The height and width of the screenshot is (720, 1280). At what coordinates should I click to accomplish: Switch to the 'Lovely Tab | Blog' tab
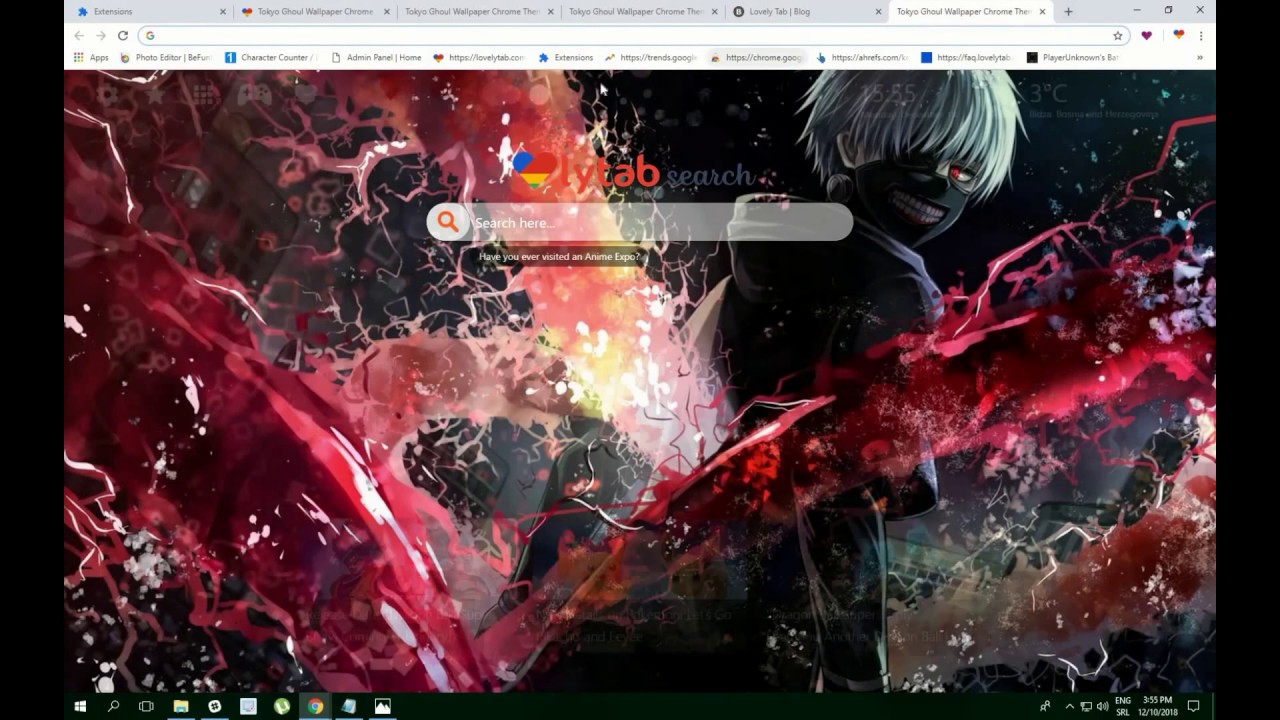(x=806, y=12)
